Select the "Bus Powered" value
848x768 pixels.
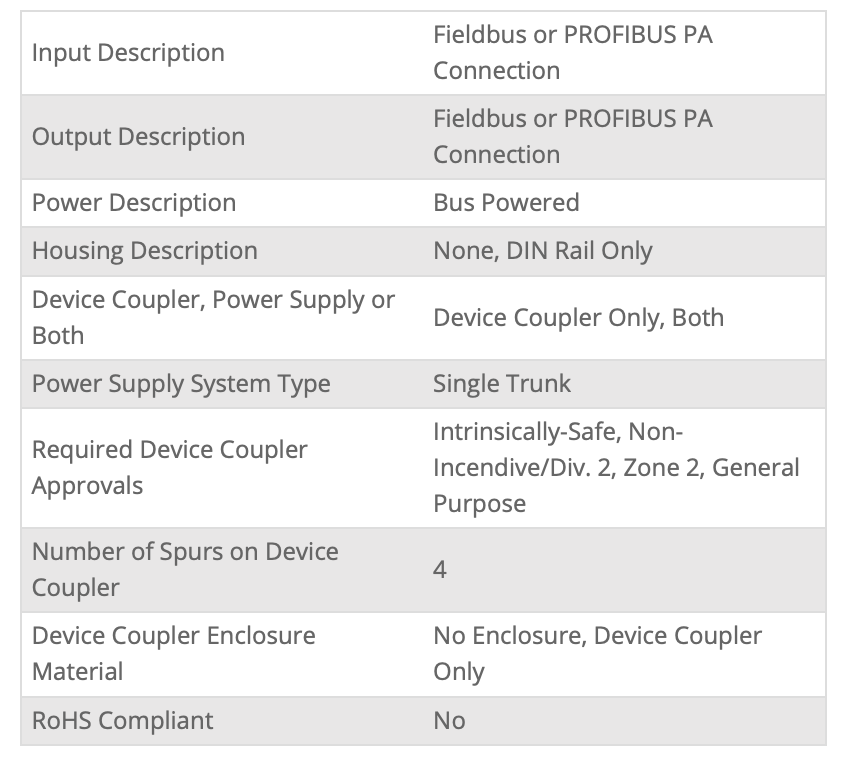pyautogui.click(x=506, y=203)
